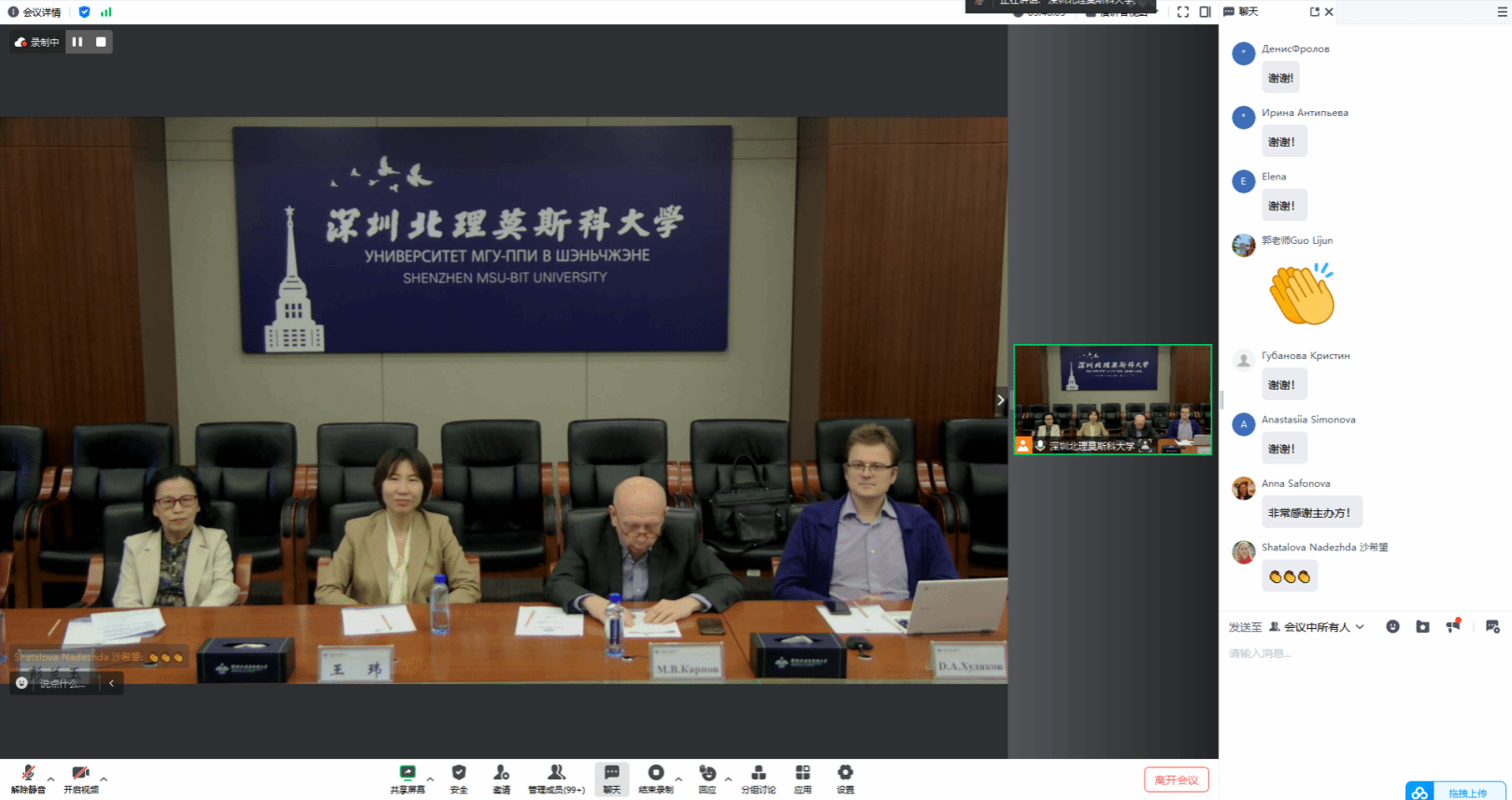Expand audio options arrow beside 解除静音
The image size is (1512, 800).
tap(50, 779)
